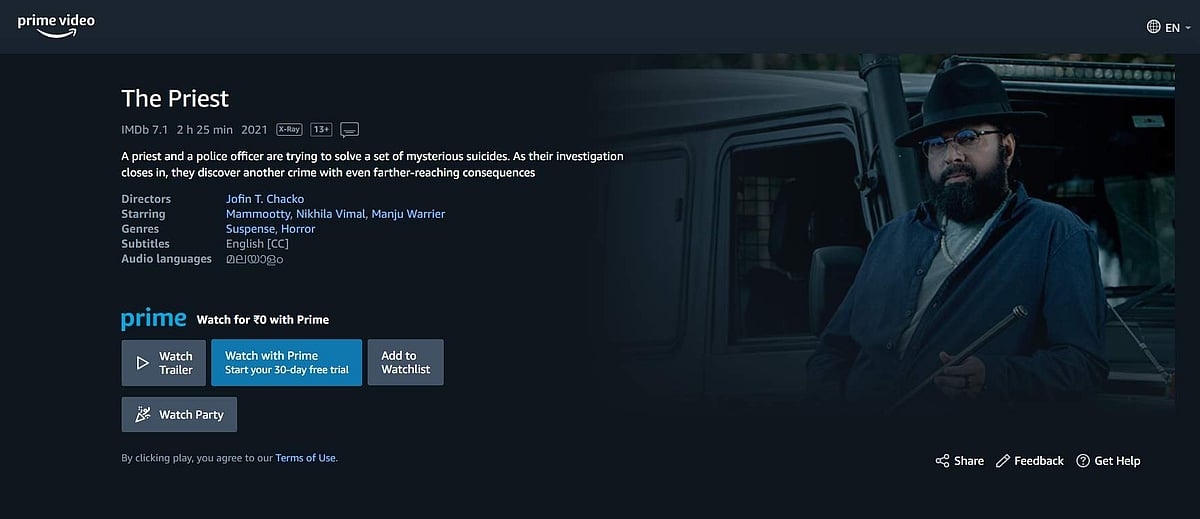
Task: Open actor Mammootty's page
Action: [x=258, y=214]
